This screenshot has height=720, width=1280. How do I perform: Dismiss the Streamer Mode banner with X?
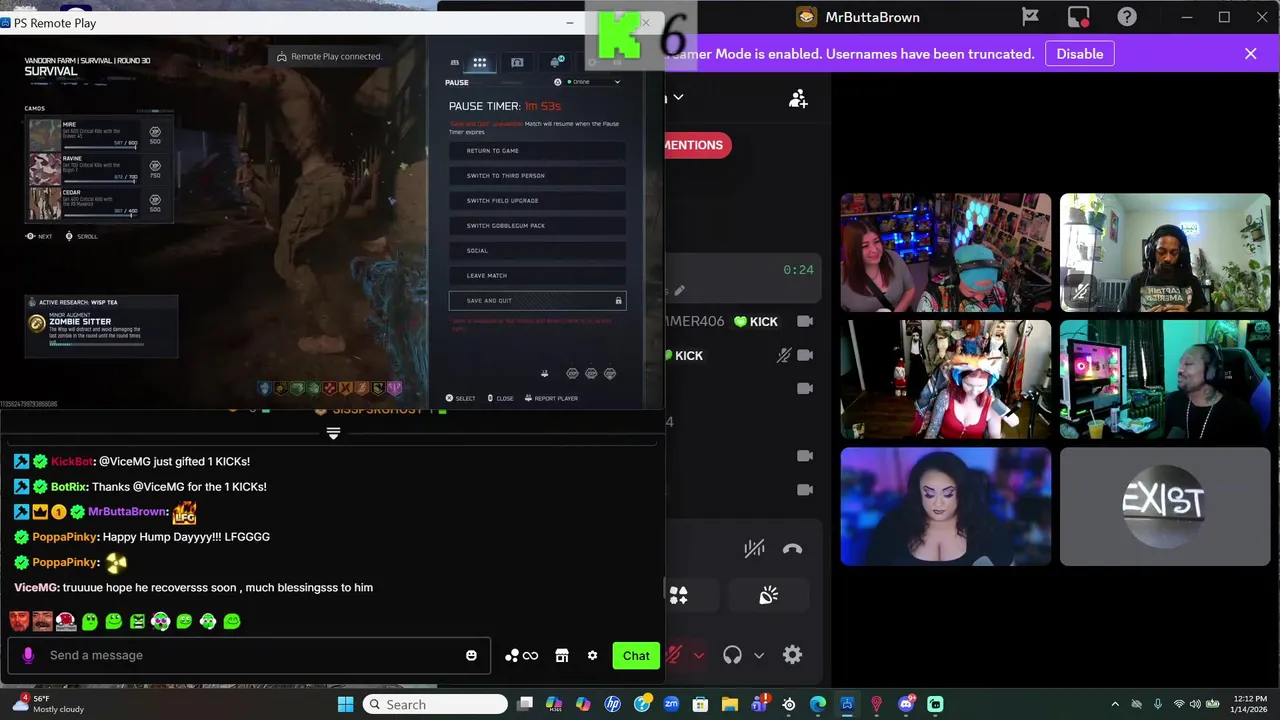pyautogui.click(x=1250, y=54)
